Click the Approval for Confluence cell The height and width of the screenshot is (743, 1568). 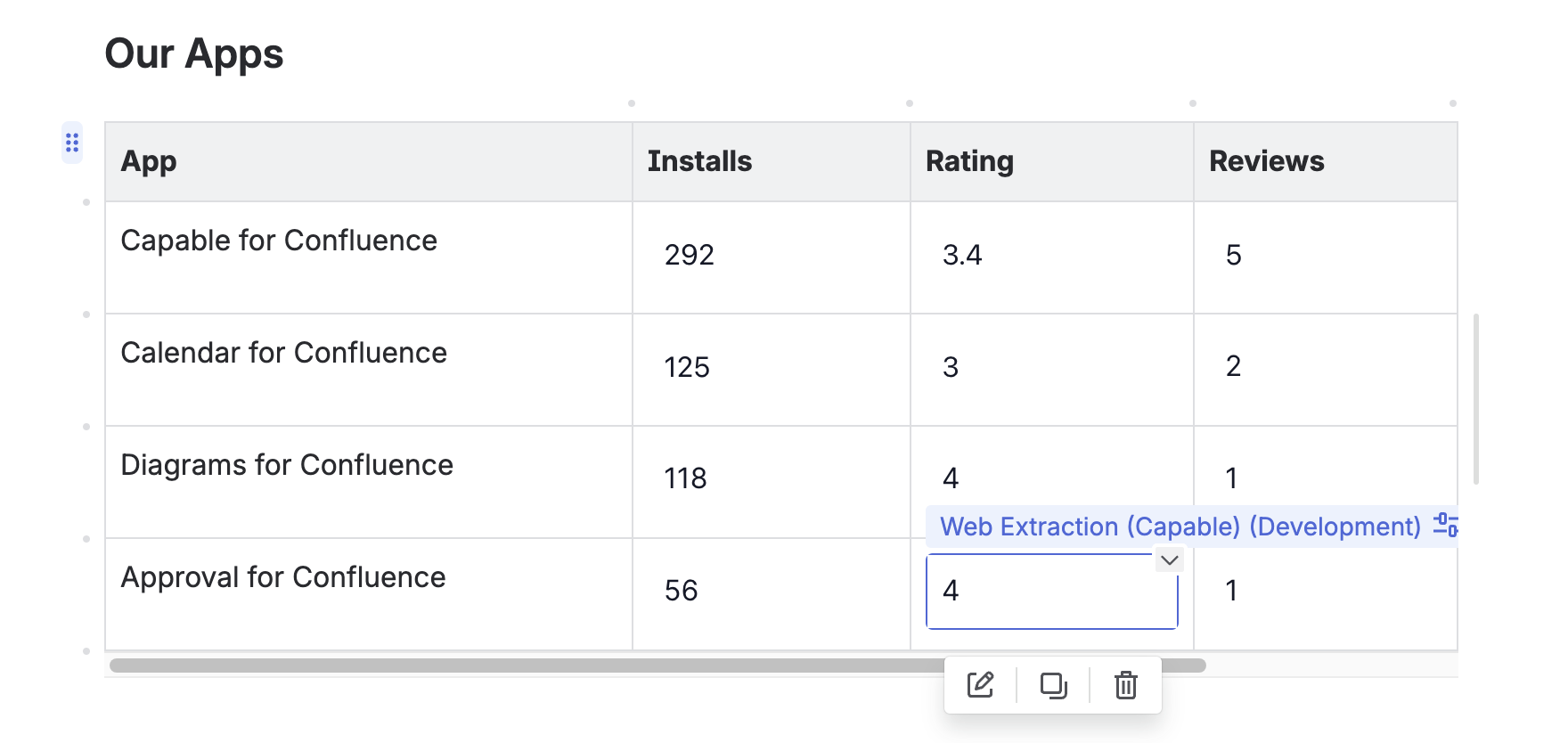[x=283, y=577]
